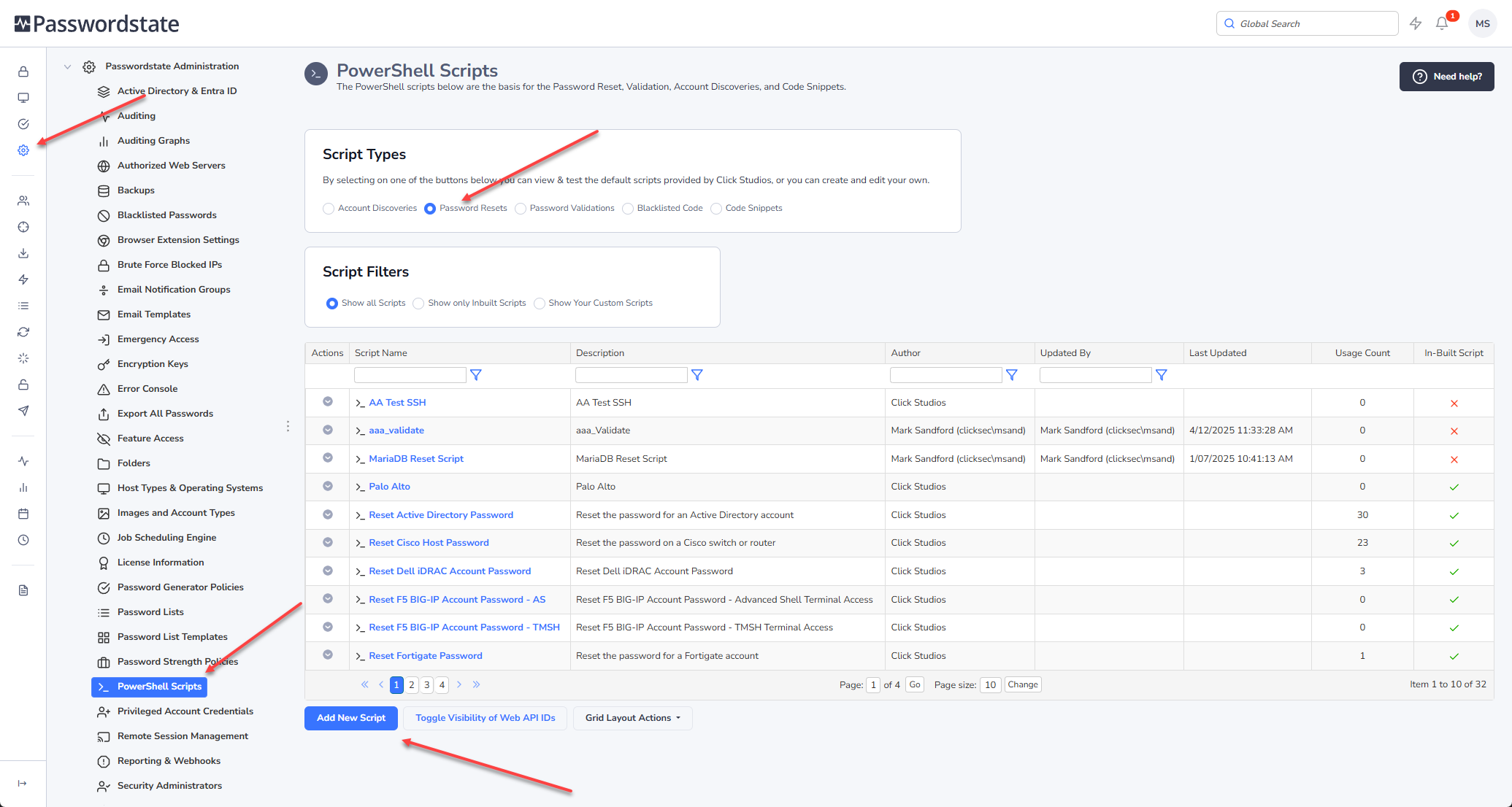Click the Script Name filter text box
The width and height of the screenshot is (1512, 807).
point(410,375)
